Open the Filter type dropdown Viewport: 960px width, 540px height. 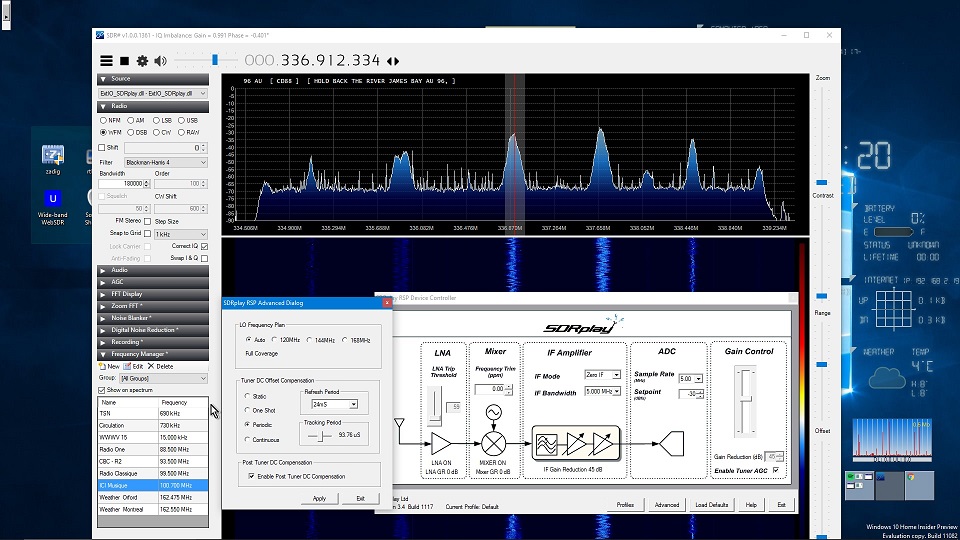tap(165, 162)
